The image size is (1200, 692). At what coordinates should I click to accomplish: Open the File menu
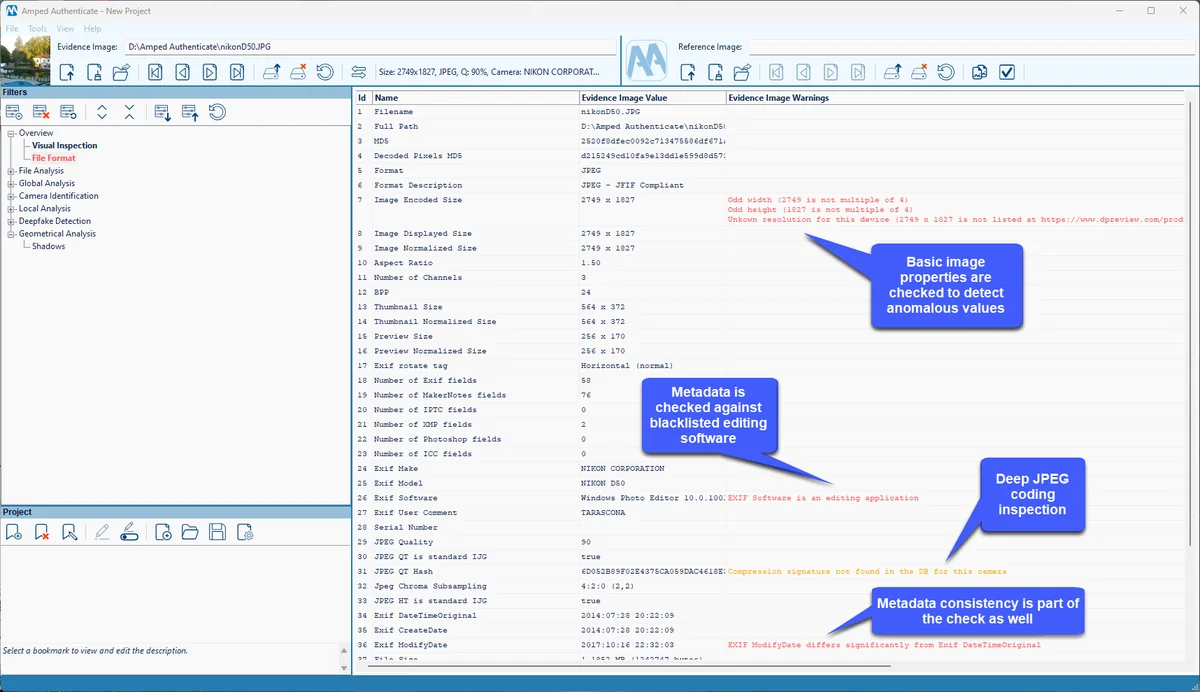tap(12, 29)
